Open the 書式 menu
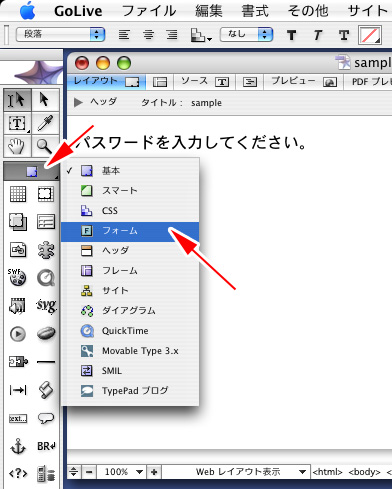 255,11
